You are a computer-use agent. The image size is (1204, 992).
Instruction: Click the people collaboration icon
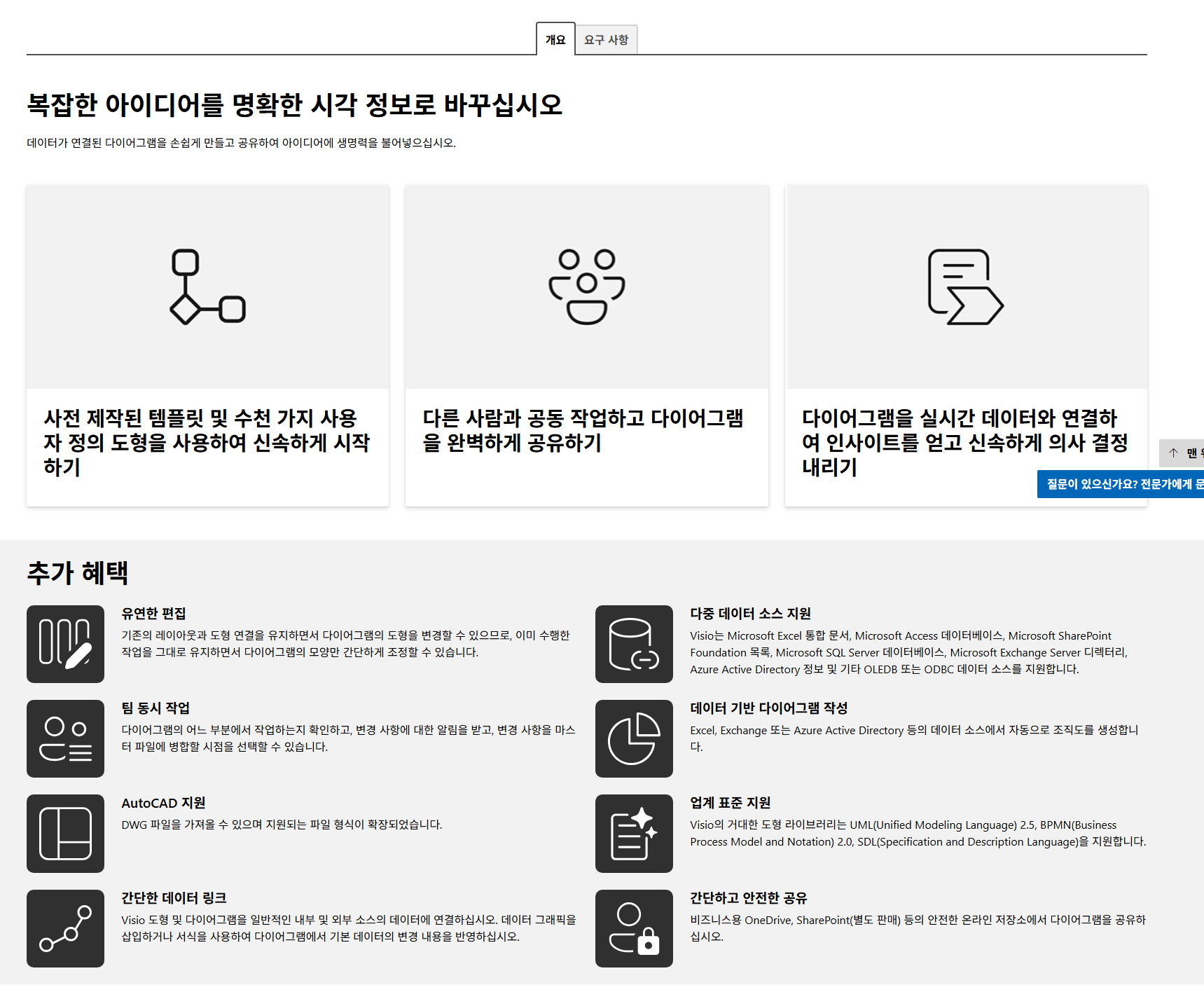coord(587,287)
